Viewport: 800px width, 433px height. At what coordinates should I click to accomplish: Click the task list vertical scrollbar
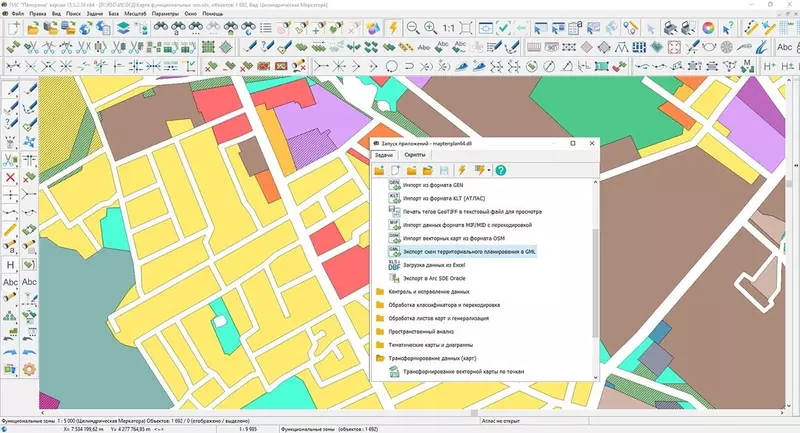tap(596, 280)
